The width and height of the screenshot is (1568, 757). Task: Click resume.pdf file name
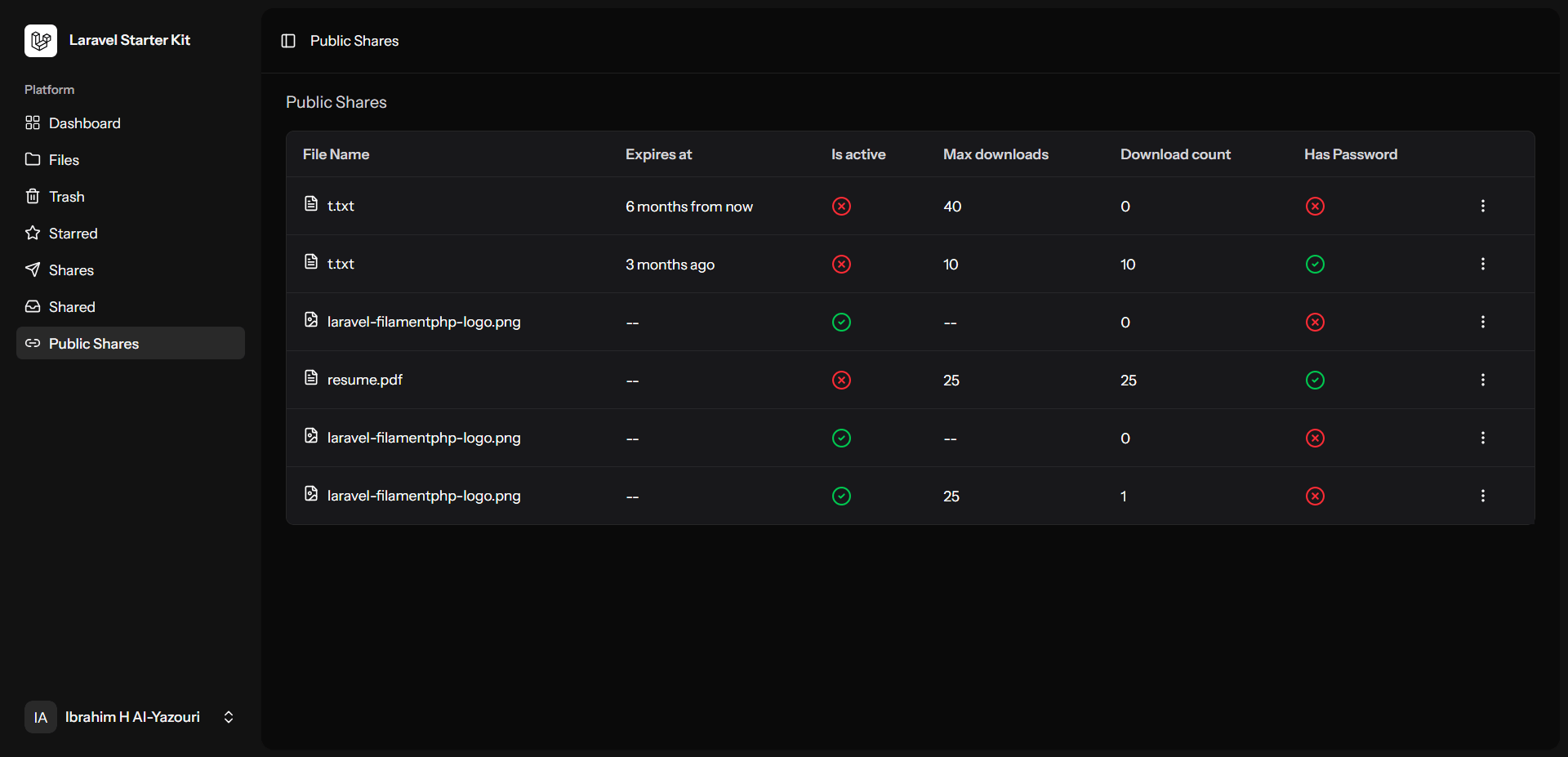pos(365,380)
